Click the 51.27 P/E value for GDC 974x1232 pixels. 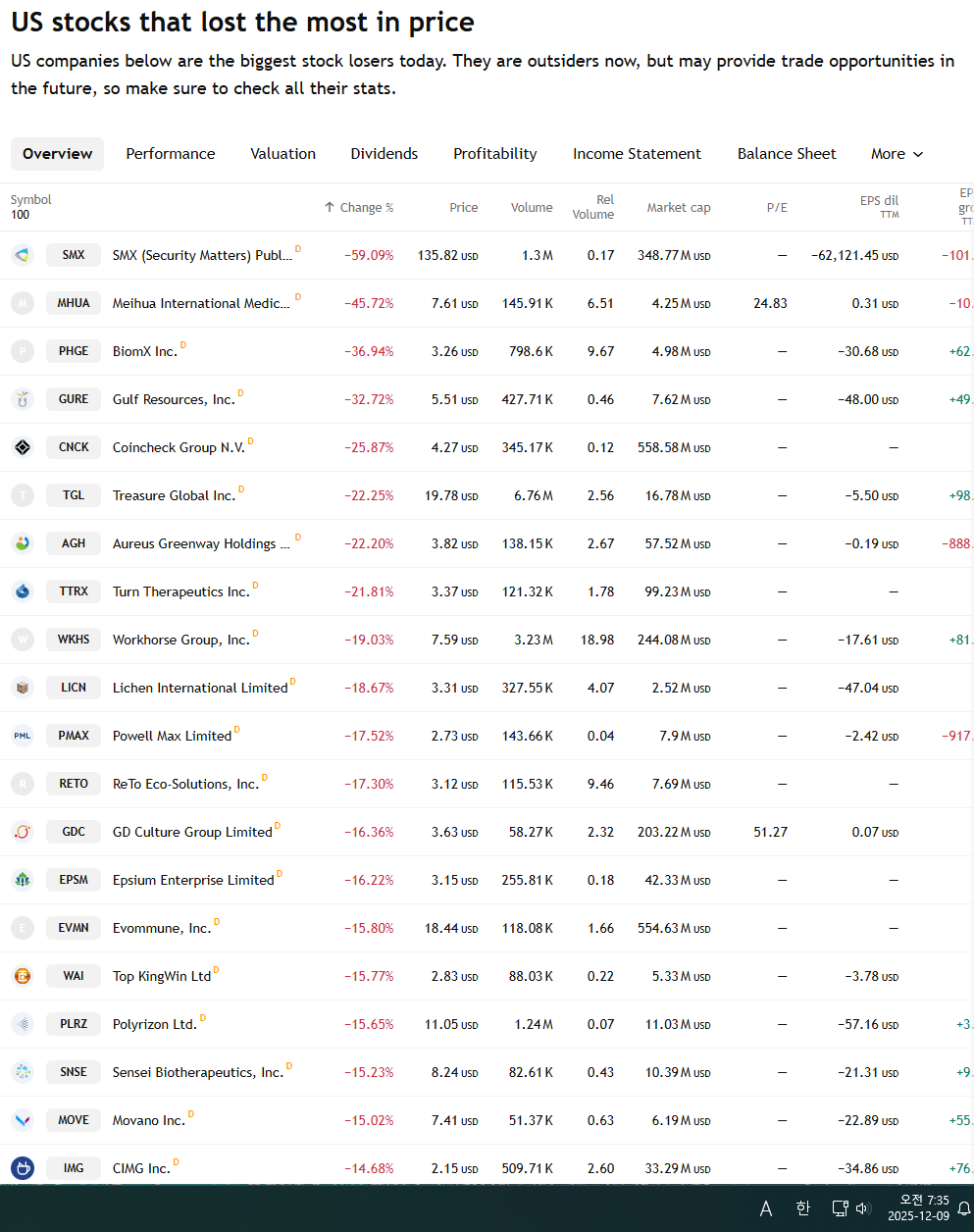pos(771,832)
